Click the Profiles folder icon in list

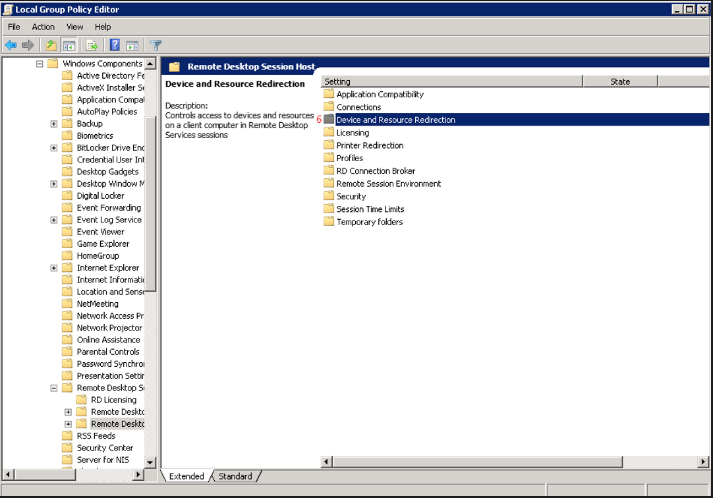click(x=329, y=158)
